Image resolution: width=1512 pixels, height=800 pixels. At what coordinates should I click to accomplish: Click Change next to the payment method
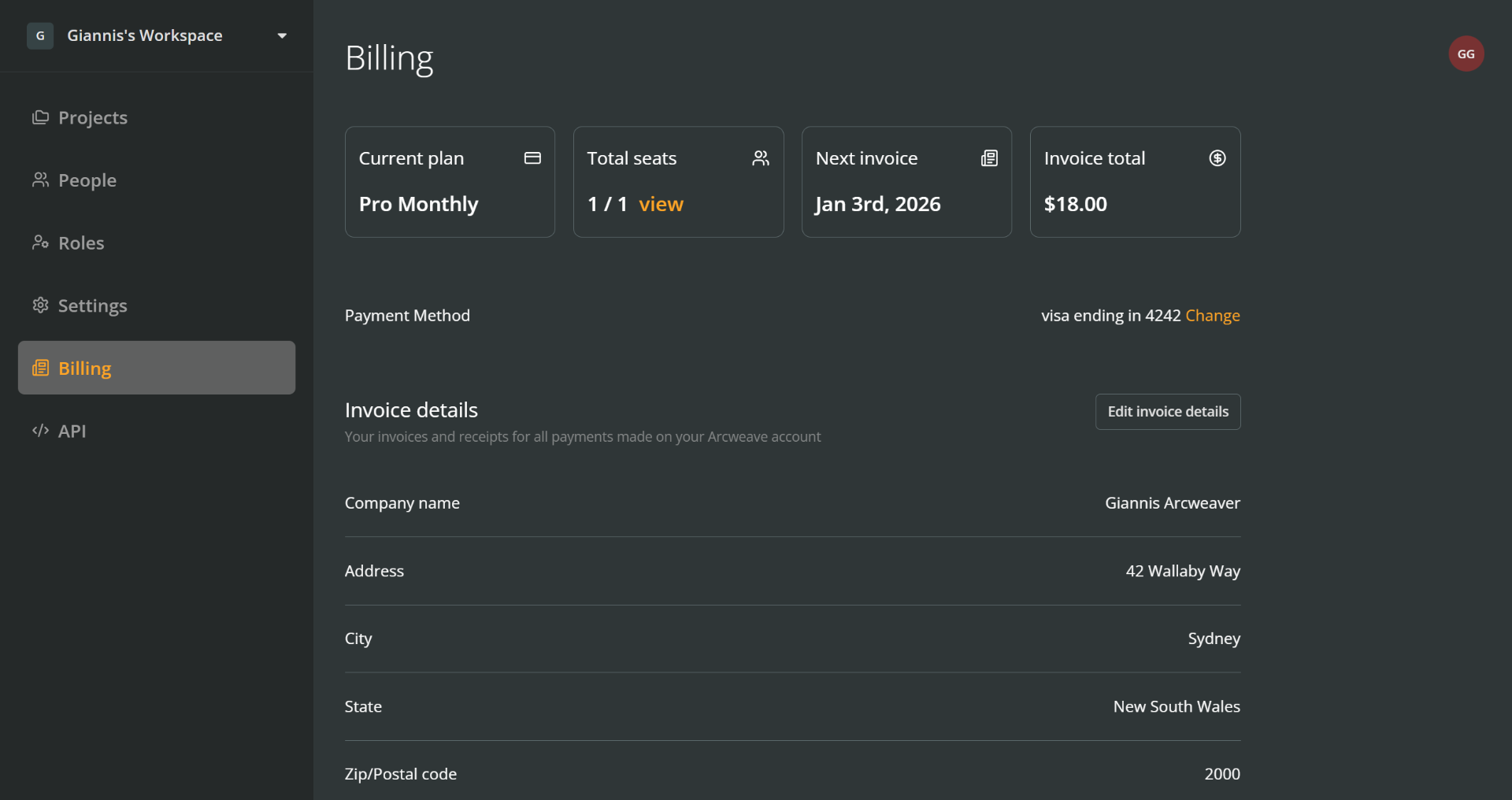1213,315
